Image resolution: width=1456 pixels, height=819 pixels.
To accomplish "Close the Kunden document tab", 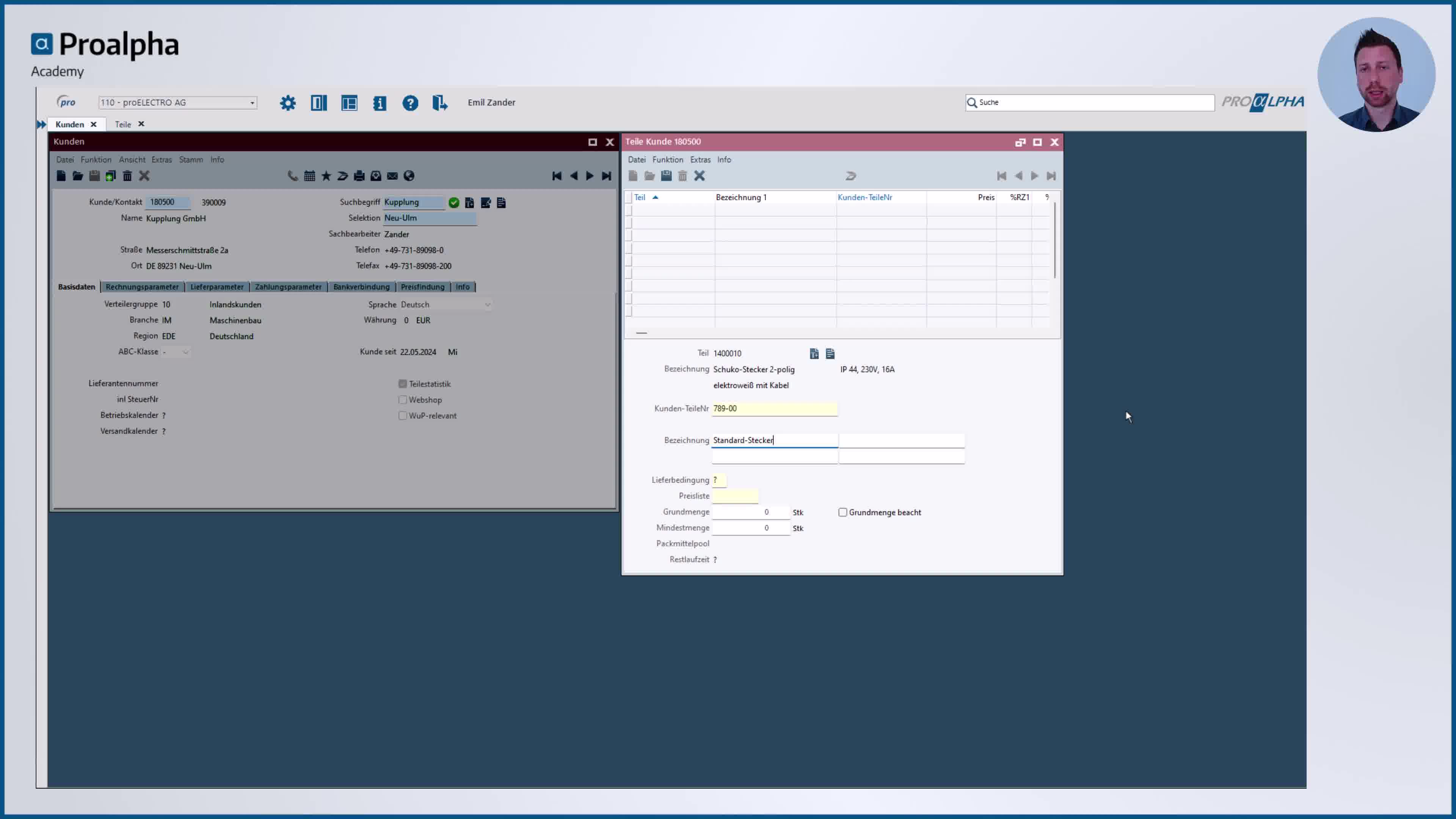I will pos(93,124).
